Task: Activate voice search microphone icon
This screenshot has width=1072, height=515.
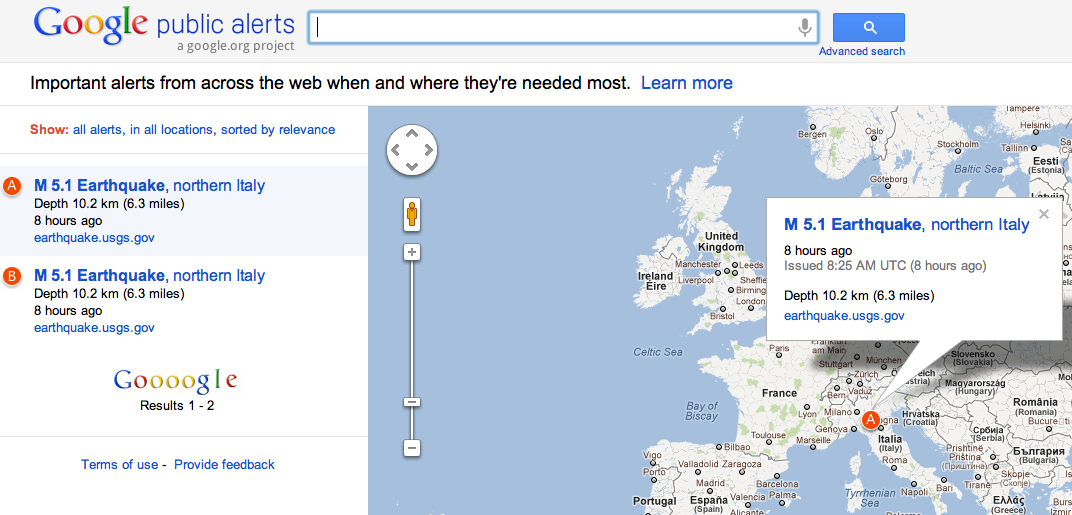Action: (805, 27)
